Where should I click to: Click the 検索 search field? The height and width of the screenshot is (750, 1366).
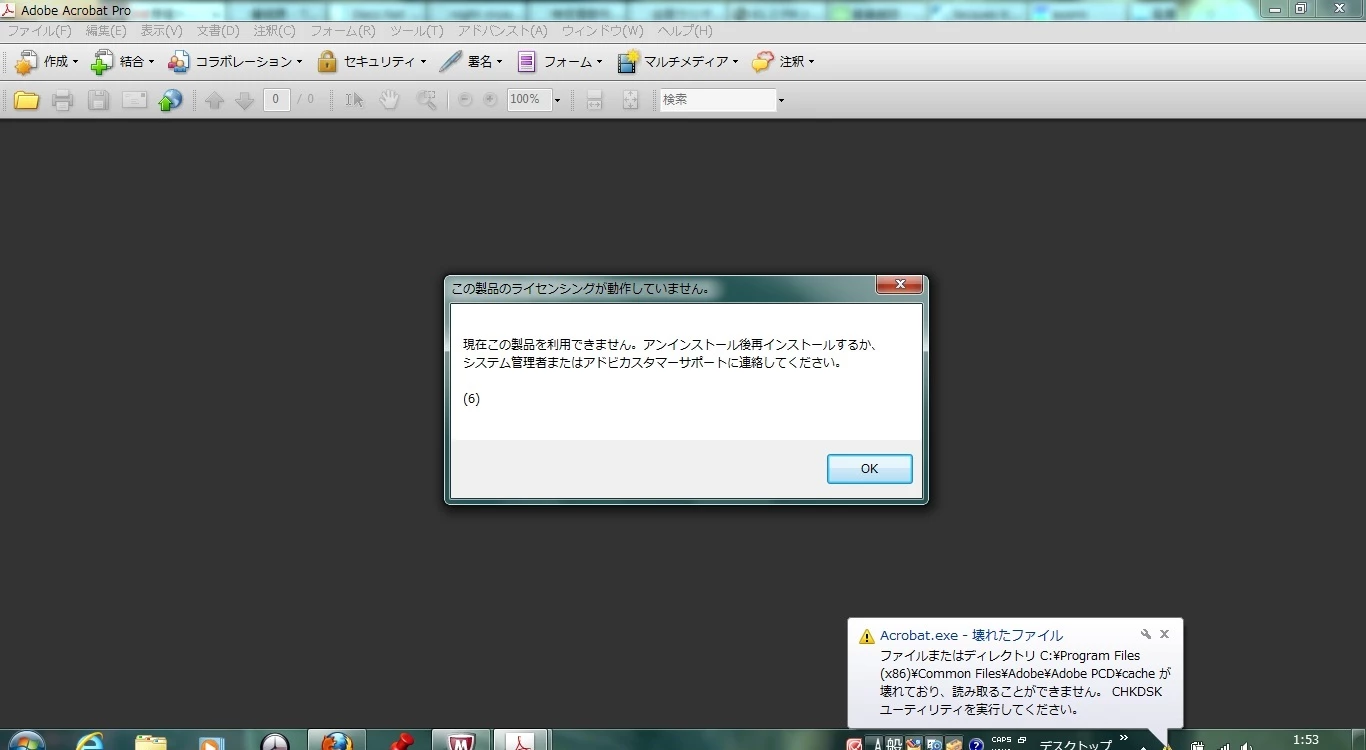click(x=718, y=100)
